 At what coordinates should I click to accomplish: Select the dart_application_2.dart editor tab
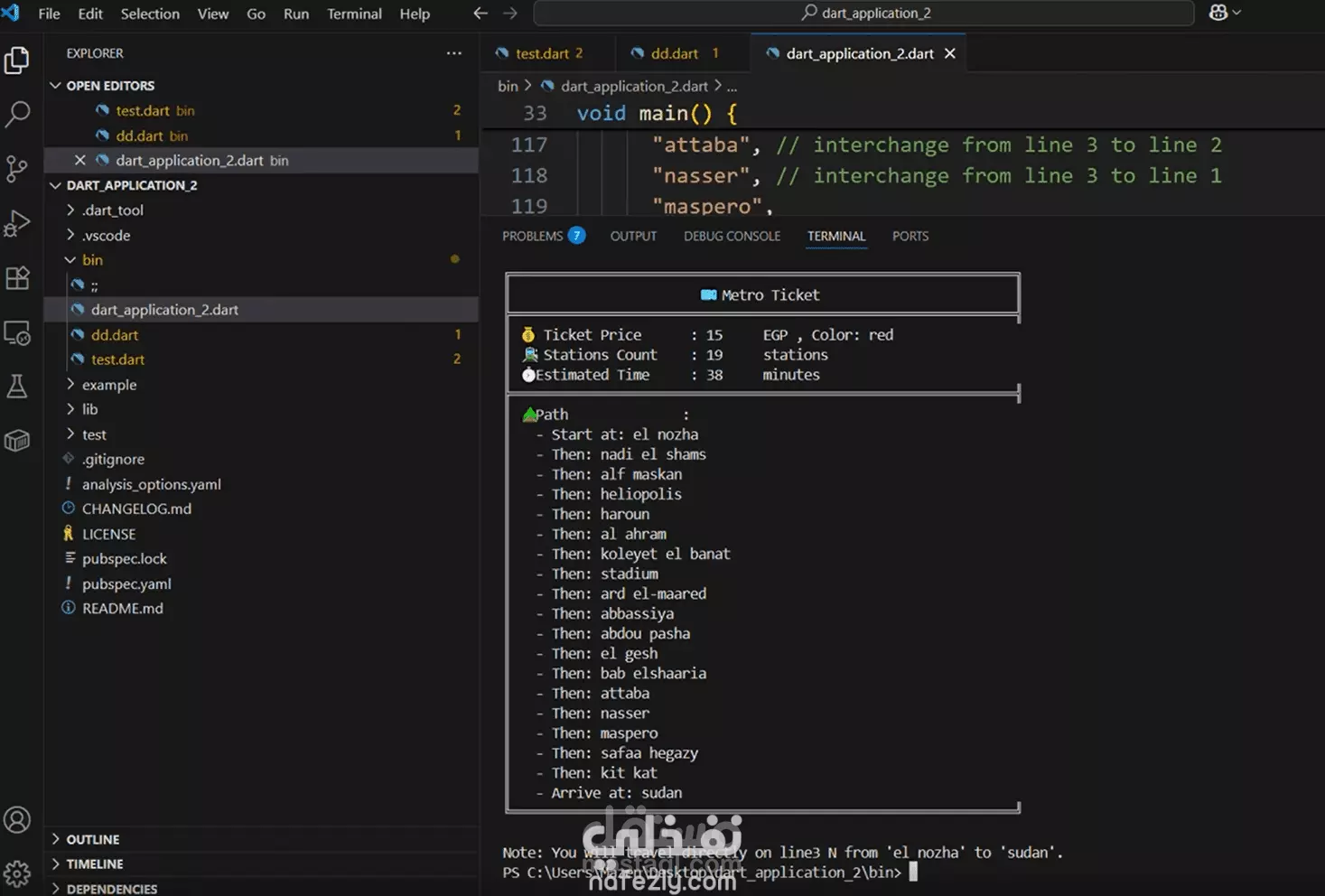[x=859, y=53]
